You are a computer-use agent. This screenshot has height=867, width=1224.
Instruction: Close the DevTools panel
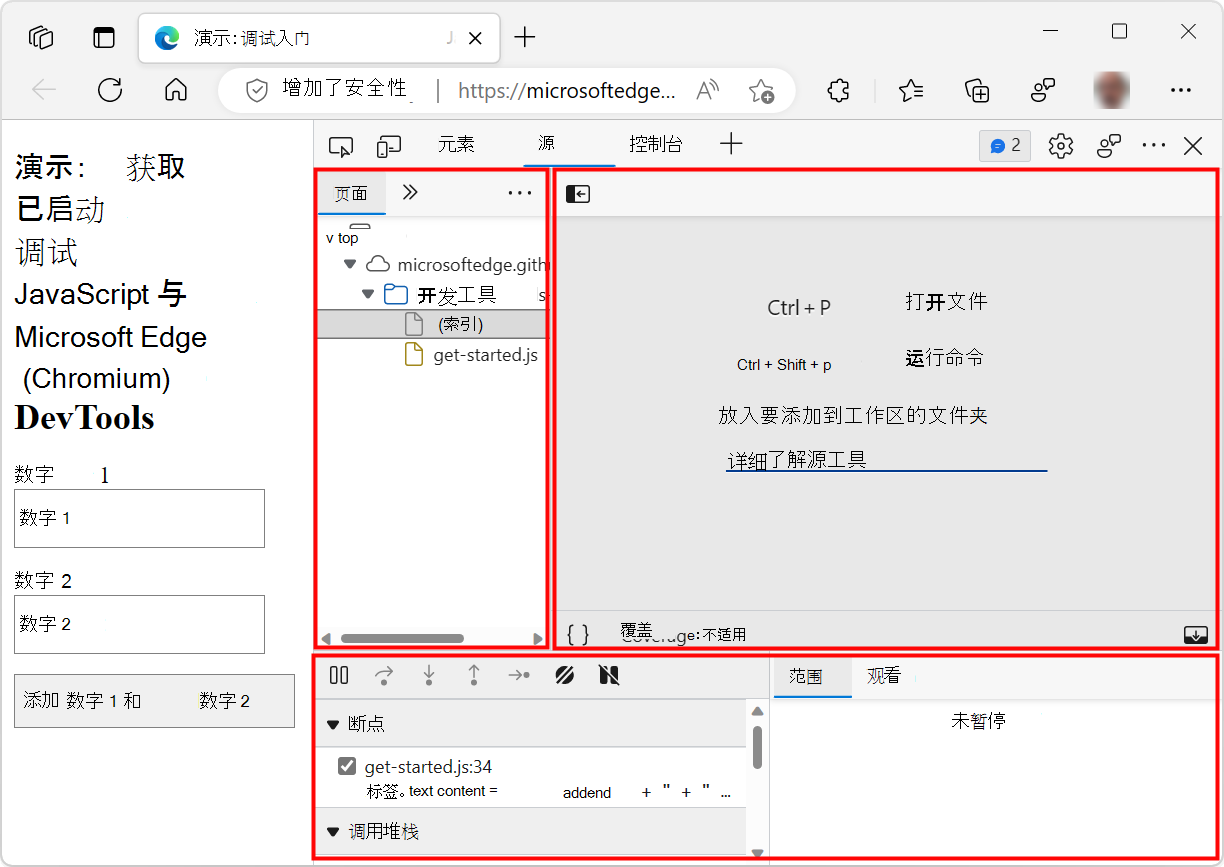[1193, 147]
